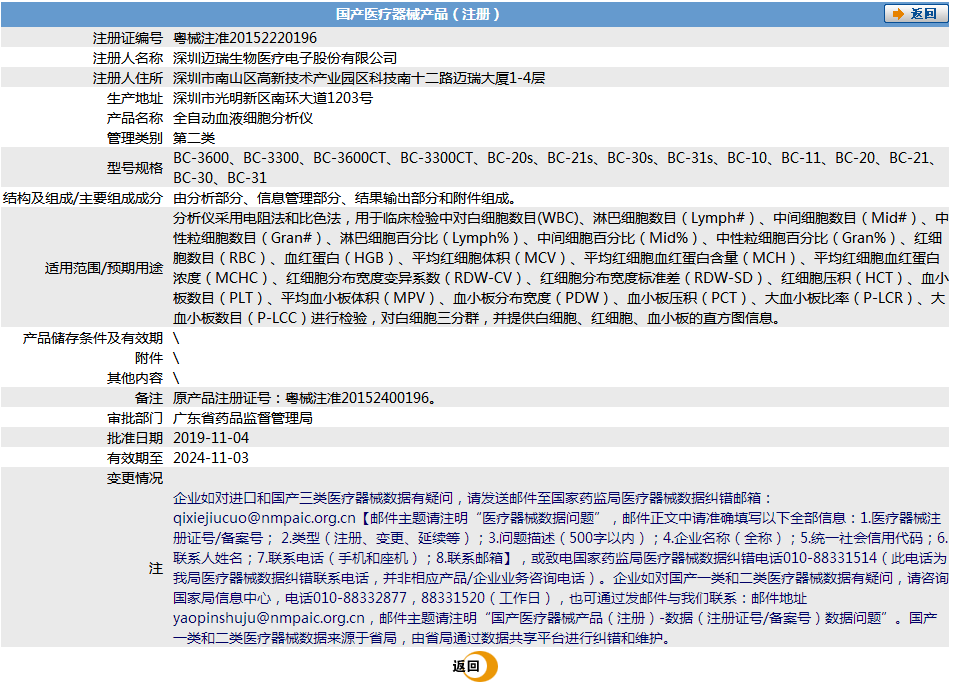This screenshot has height=685, width=954.
Task: Click the final note line starting 一类和二类医疗器械数据
Action: pyautogui.click(x=422, y=638)
